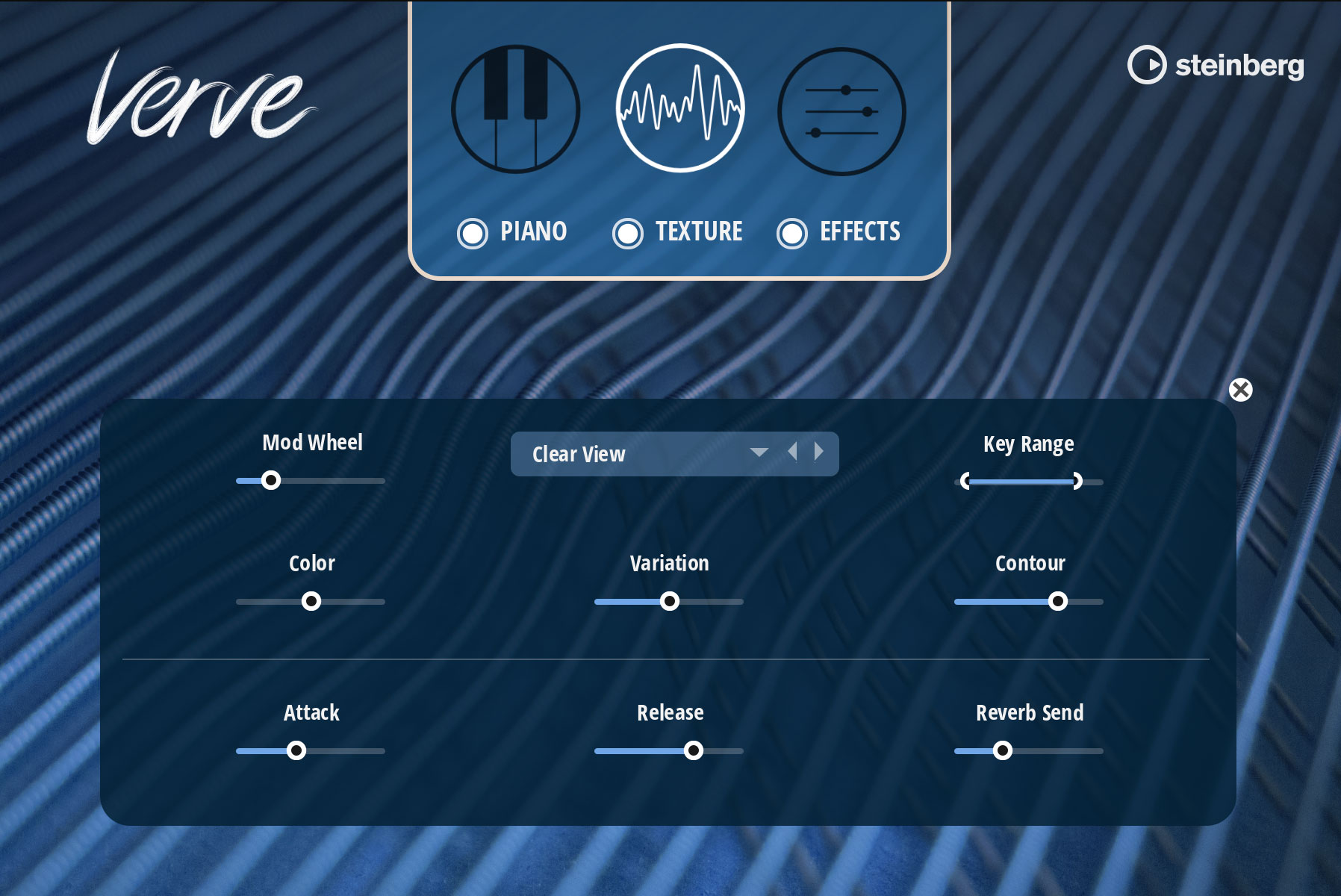Viewport: 1341px width, 896px height.
Task: Open the Clear View preset dropdown arrow
Action: pos(759,452)
